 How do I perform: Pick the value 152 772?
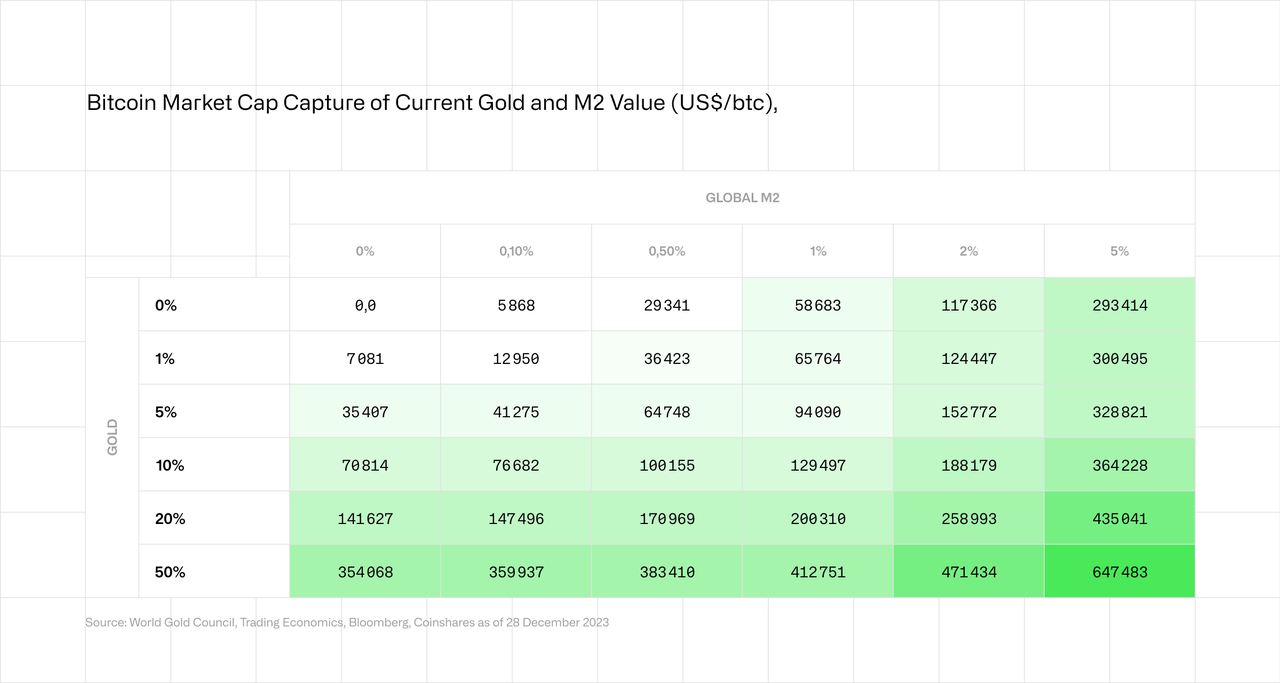[x=969, y=411]
